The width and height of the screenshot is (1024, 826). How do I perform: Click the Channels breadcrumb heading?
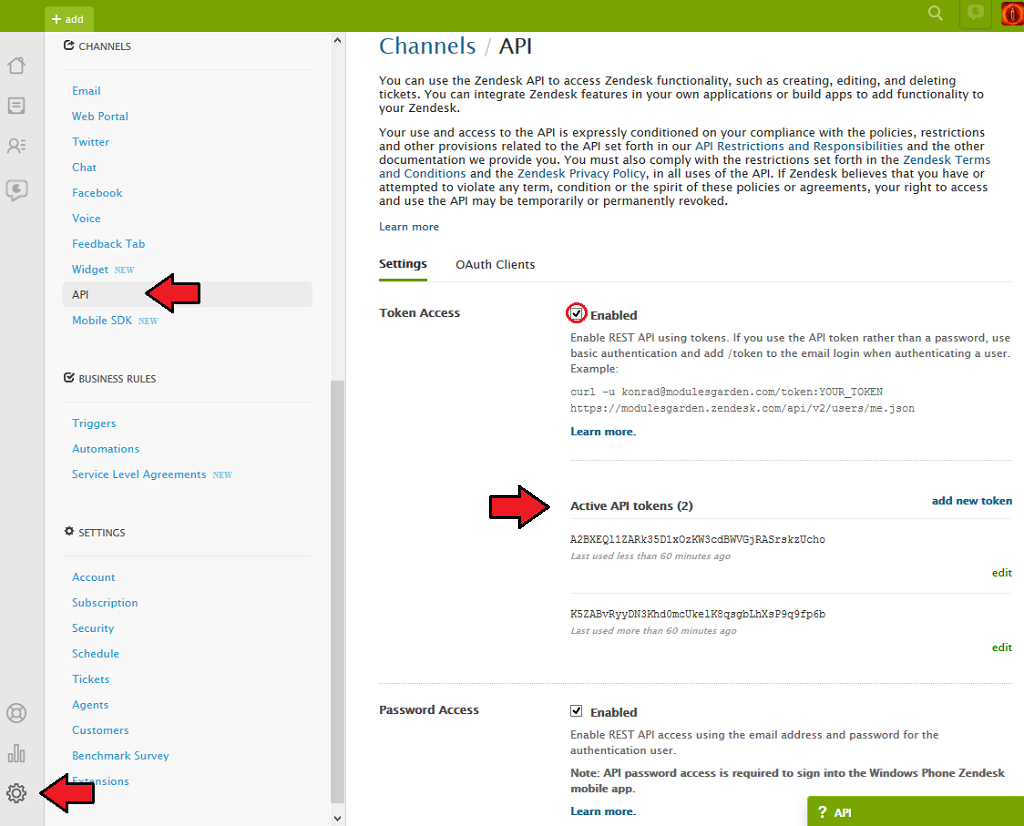click(428, 46)
